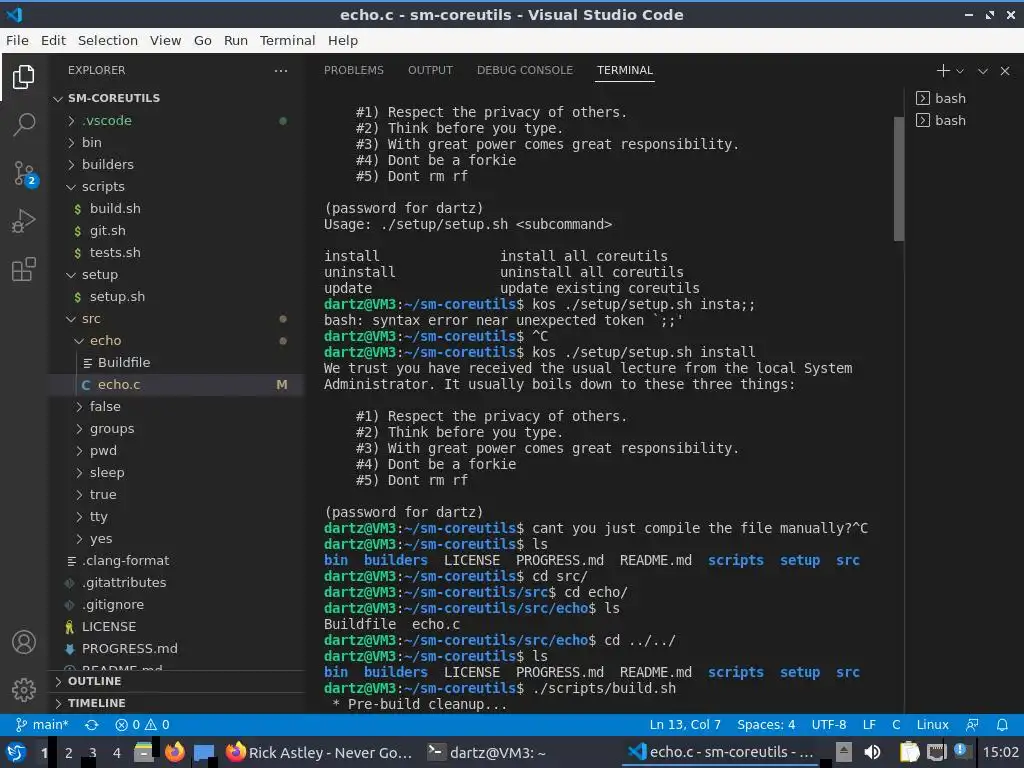Viewport: 1024px width, 768px height.
Task: Select the first bash terminal instance
Action: [941, 99]
